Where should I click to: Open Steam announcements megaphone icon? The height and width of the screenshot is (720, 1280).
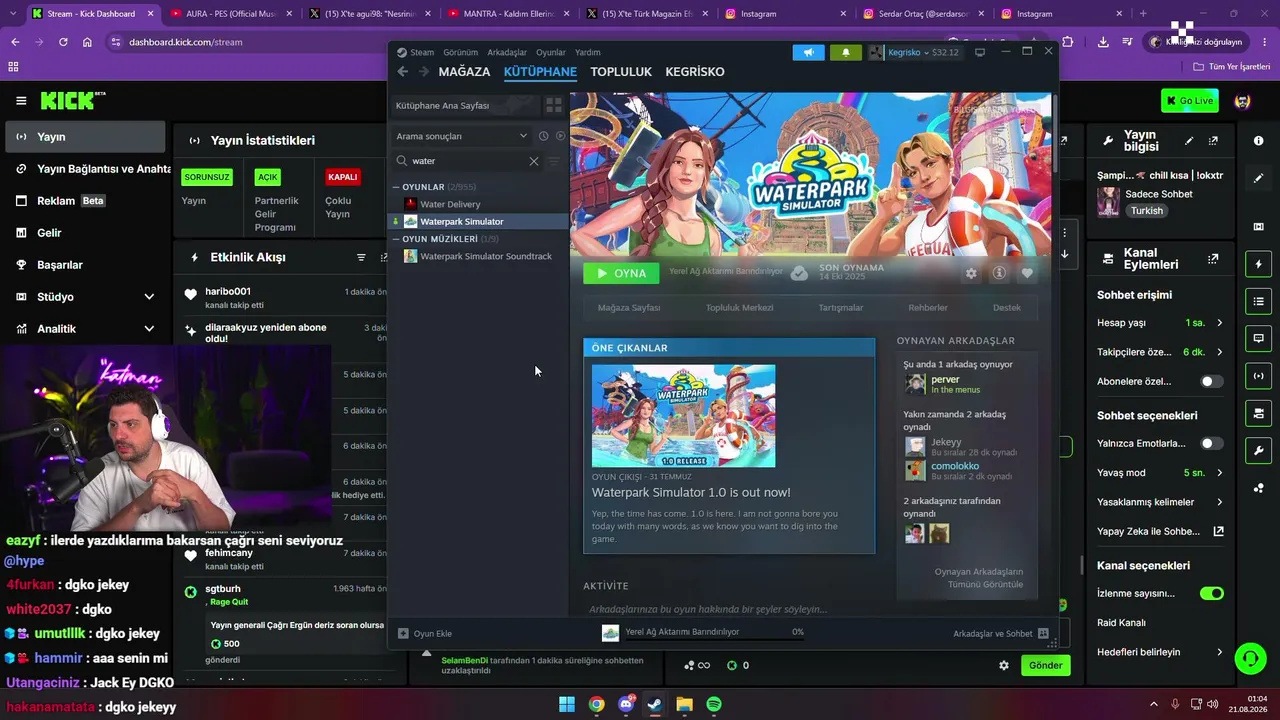(x=808, y=52)
